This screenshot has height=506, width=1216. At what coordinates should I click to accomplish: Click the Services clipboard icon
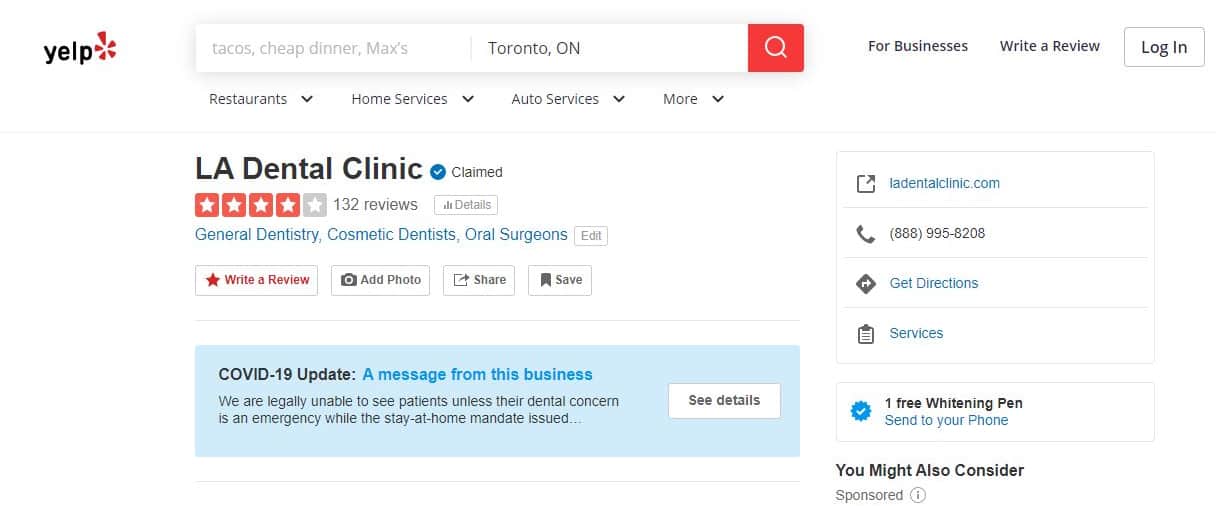(866, 334)
